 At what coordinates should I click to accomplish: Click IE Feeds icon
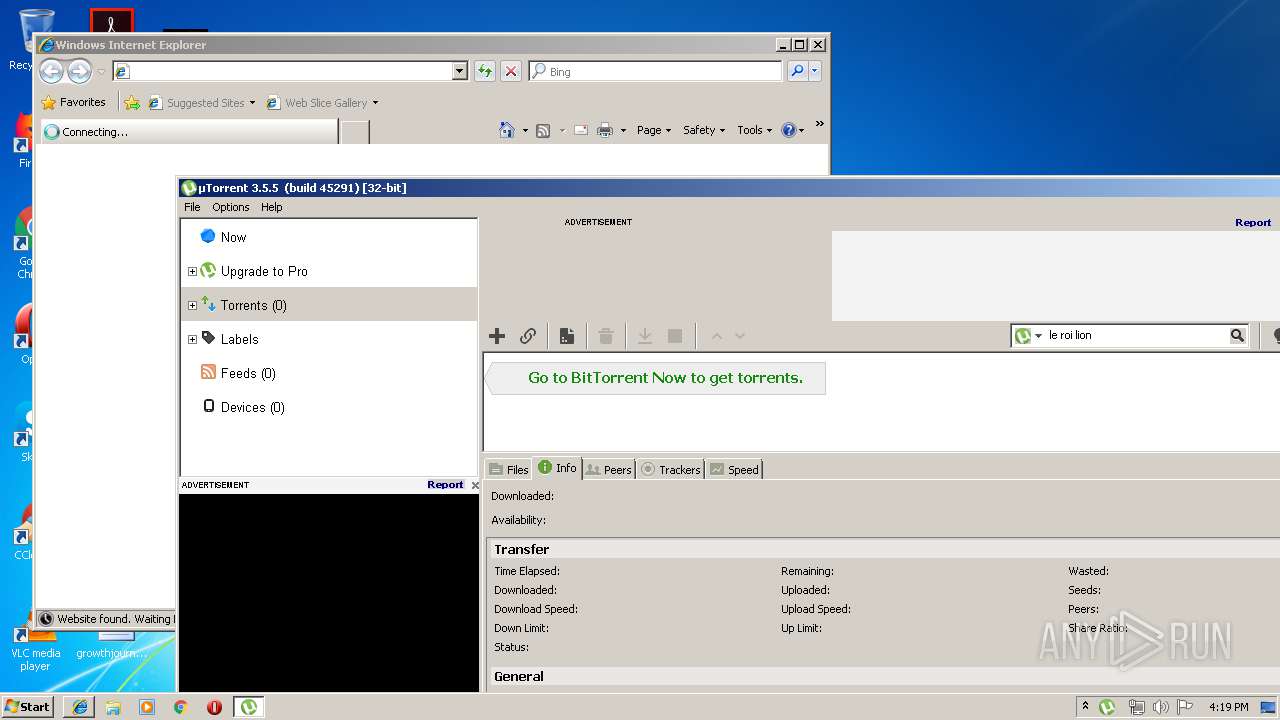pyautogui.click(x=543, y=130)
